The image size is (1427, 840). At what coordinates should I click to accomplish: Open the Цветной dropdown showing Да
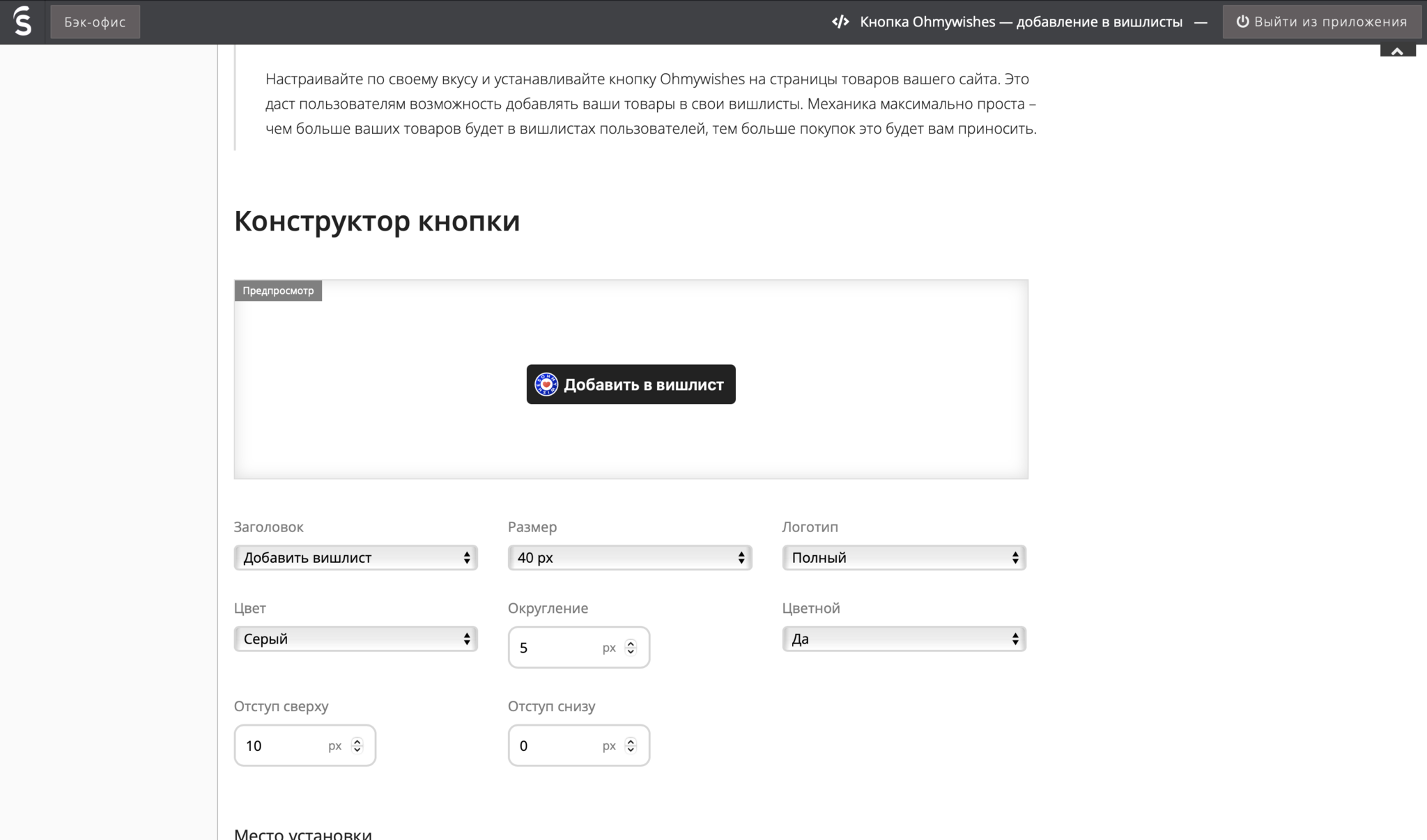pos(904,639)
